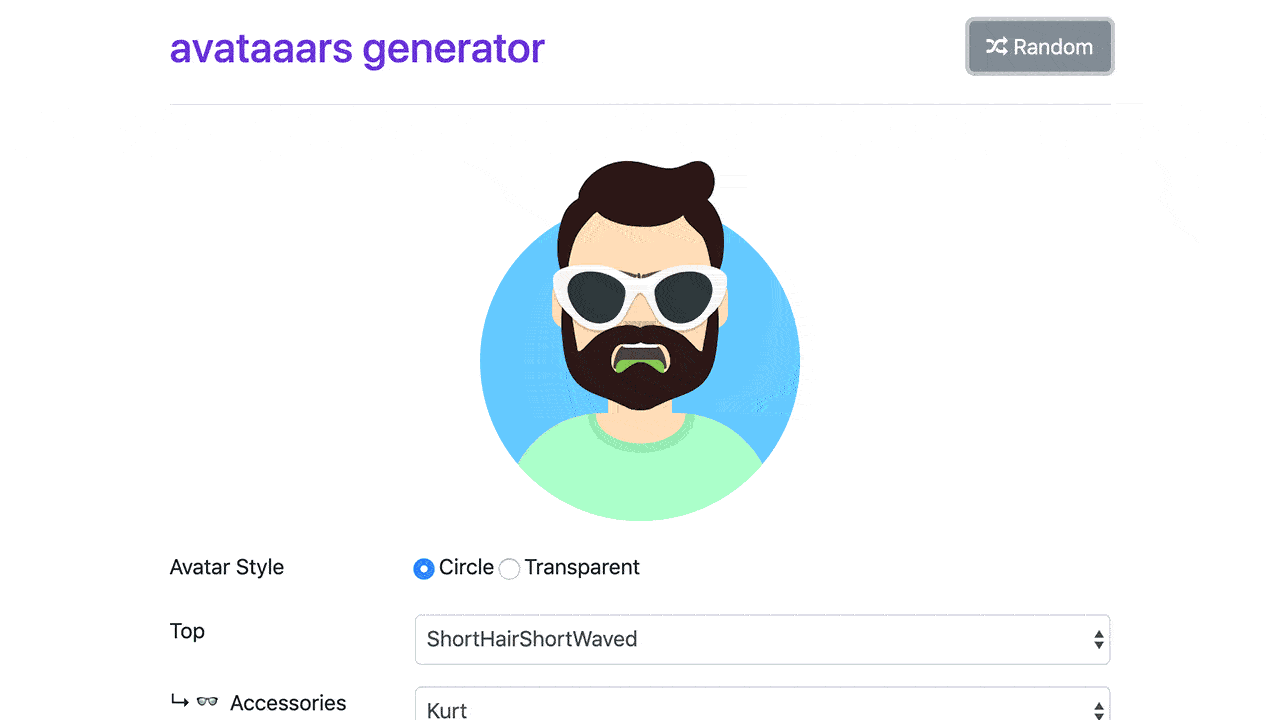Click the arrows on the Top select box
This screenshot has width=1280, height=720.
(x=1098, y=639)
